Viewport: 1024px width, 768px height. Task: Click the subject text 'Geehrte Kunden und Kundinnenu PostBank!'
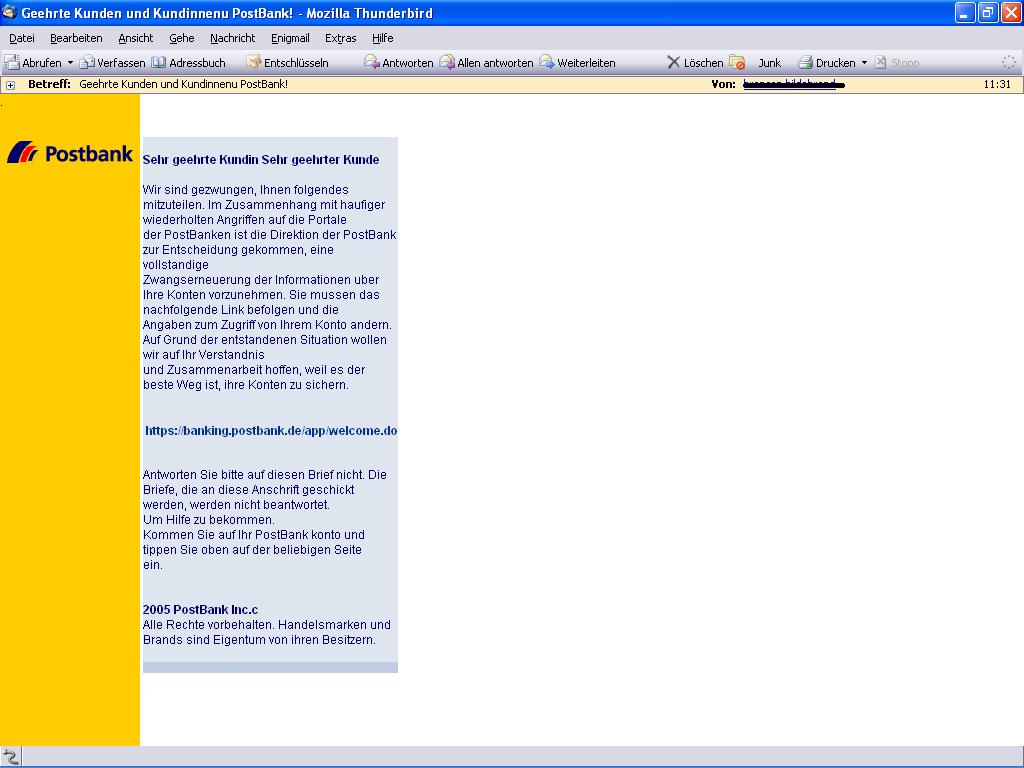coord(184,84)
